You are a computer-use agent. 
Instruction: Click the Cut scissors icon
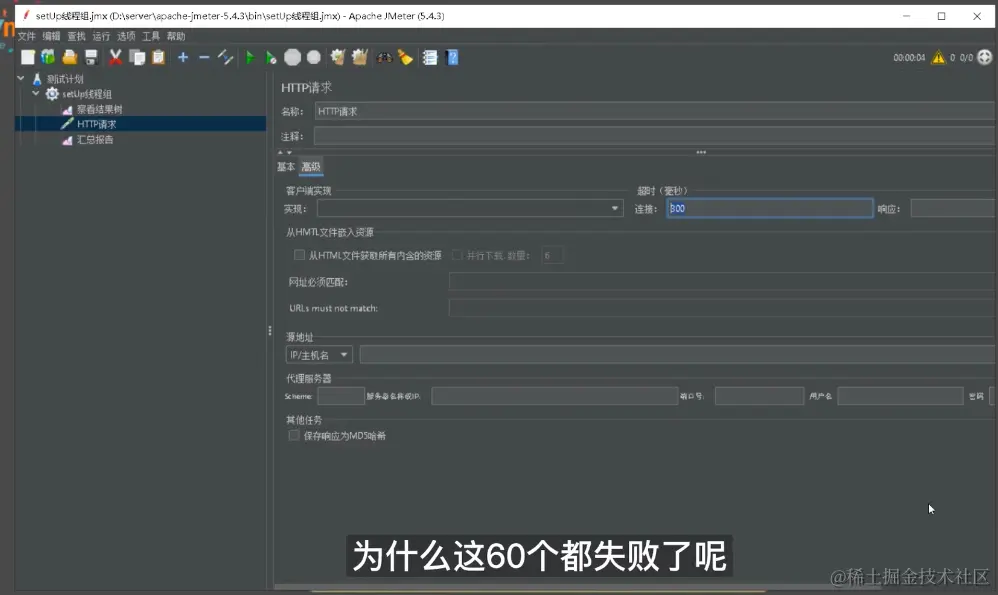pyautogui.click(x=115, y=57)
